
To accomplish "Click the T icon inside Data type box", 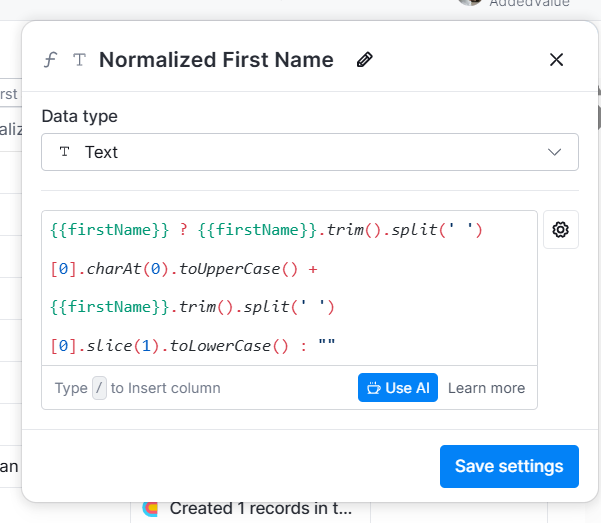I will click(65, 152).
